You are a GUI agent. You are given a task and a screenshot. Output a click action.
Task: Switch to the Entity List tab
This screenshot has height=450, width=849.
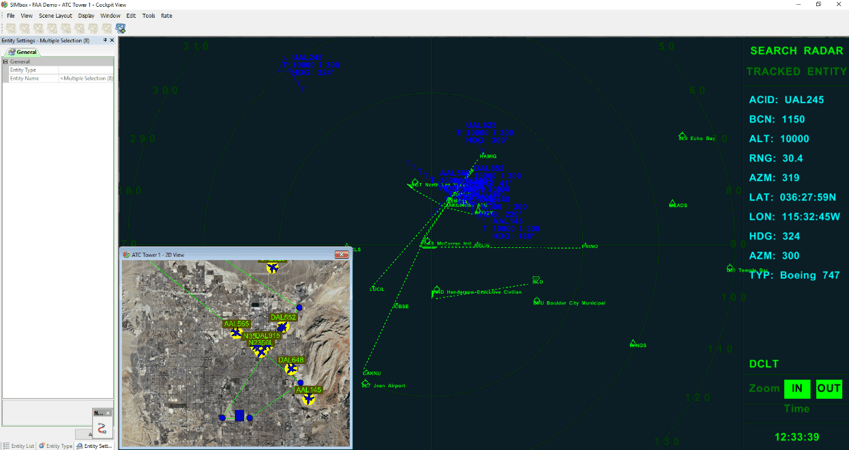(19, 445)
